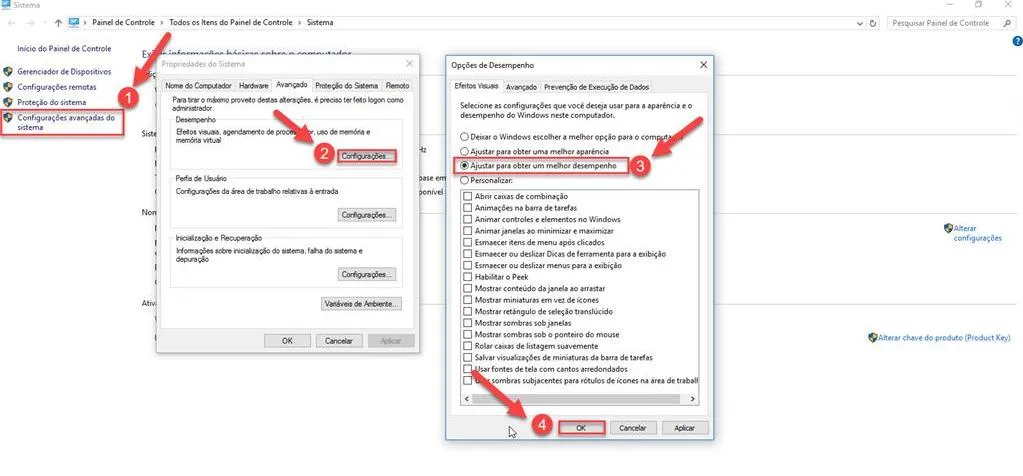Click the refresh icon beside address bar
This screenshot has height=476, width=1023.
[x=874, y=23]
